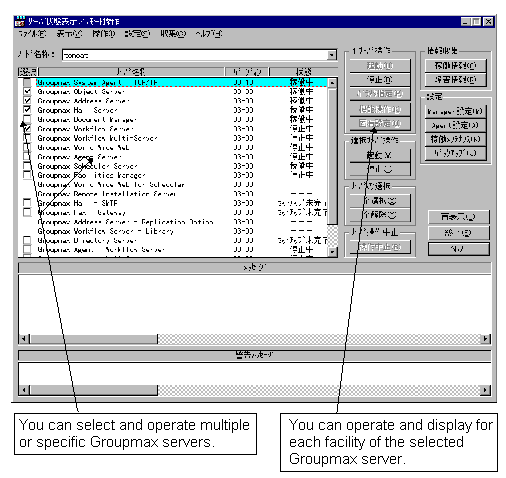Click the Backup (バックアップ) button
506x478 pixels.
pos(455,153)
